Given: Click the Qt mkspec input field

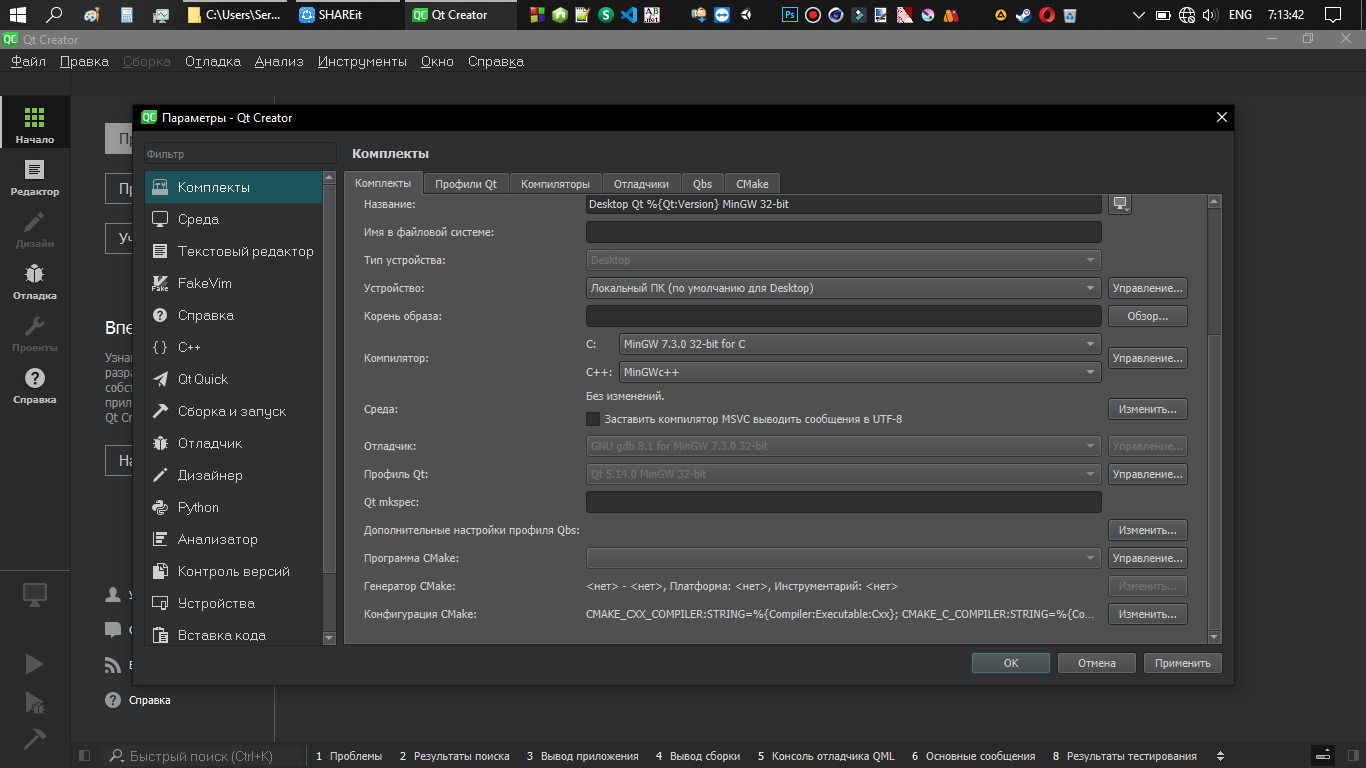Looking at the screenshot, I should click(x=843, y=502).
